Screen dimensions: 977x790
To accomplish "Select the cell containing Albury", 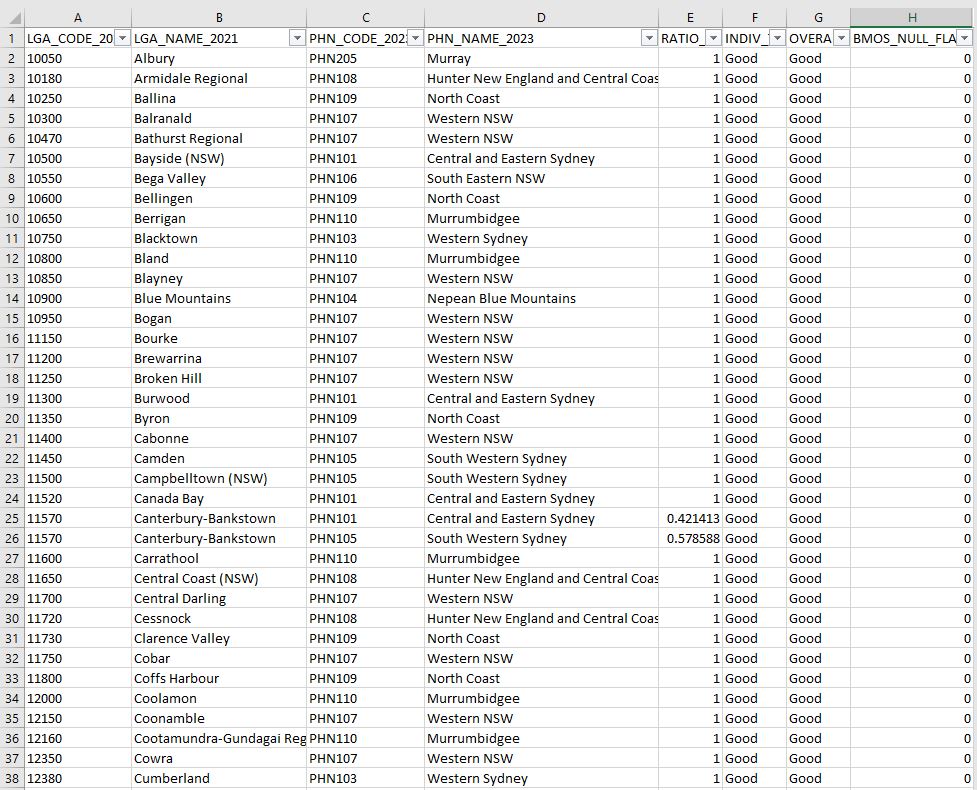I will [219, 59].
